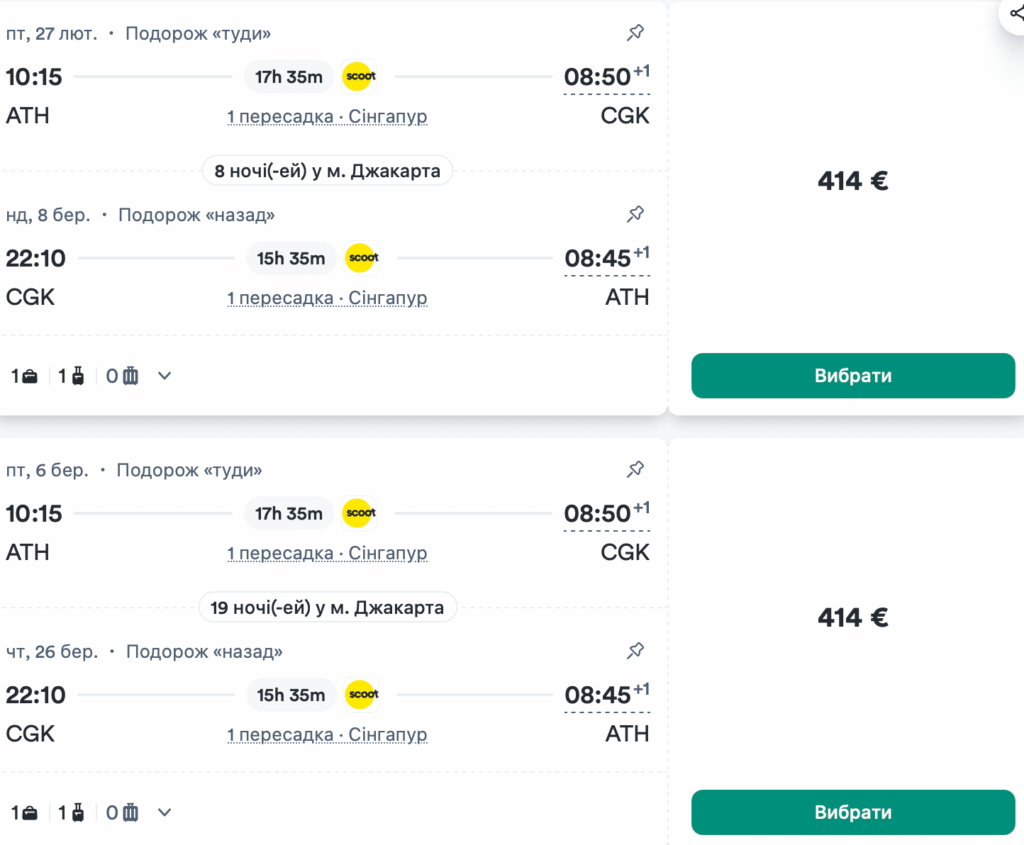Click the Scoot logo on the 27 Feb outbound flight
The width and height of the screenshot is (1024, 845).
tap(358, 76)
